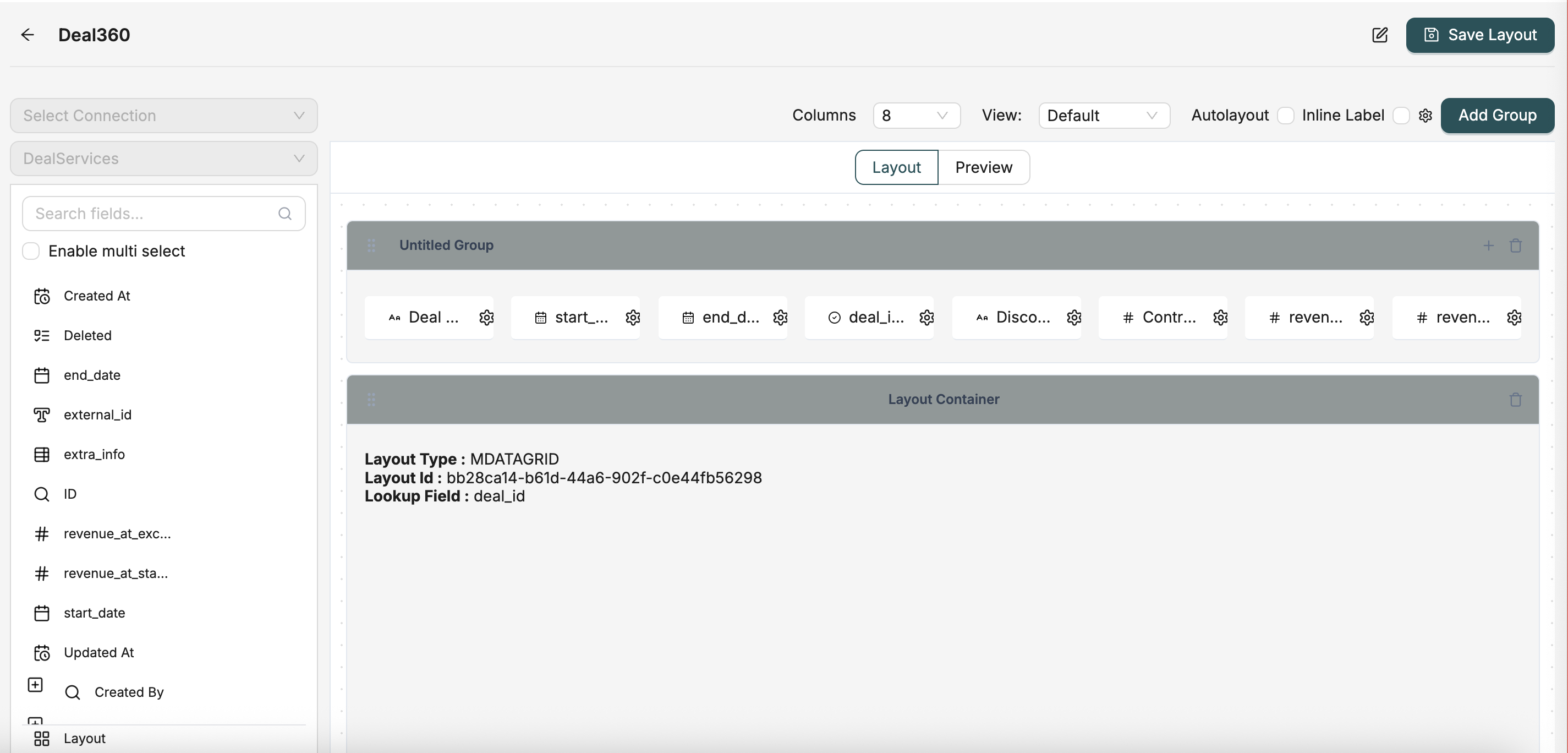Open gear settings for Disco... field

[x=1074, y=318]
